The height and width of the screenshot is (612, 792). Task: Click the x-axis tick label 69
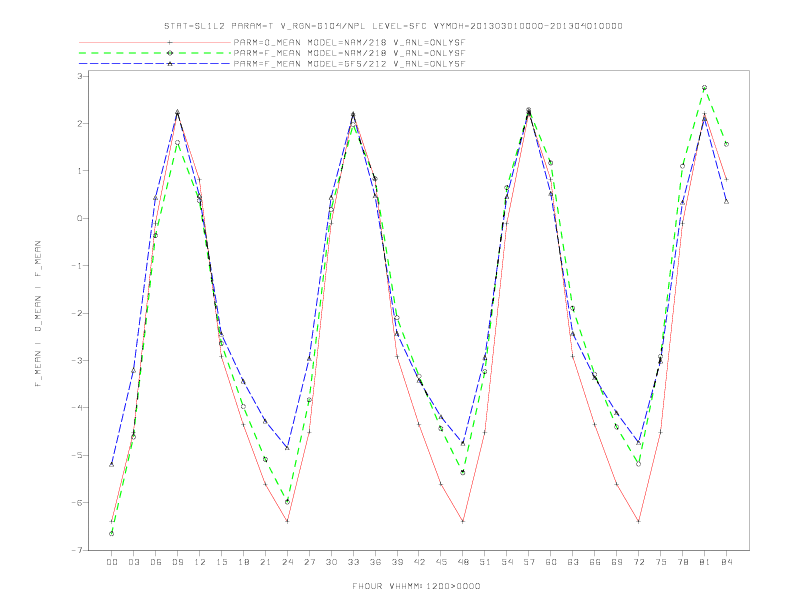click(x=617, y=562)
